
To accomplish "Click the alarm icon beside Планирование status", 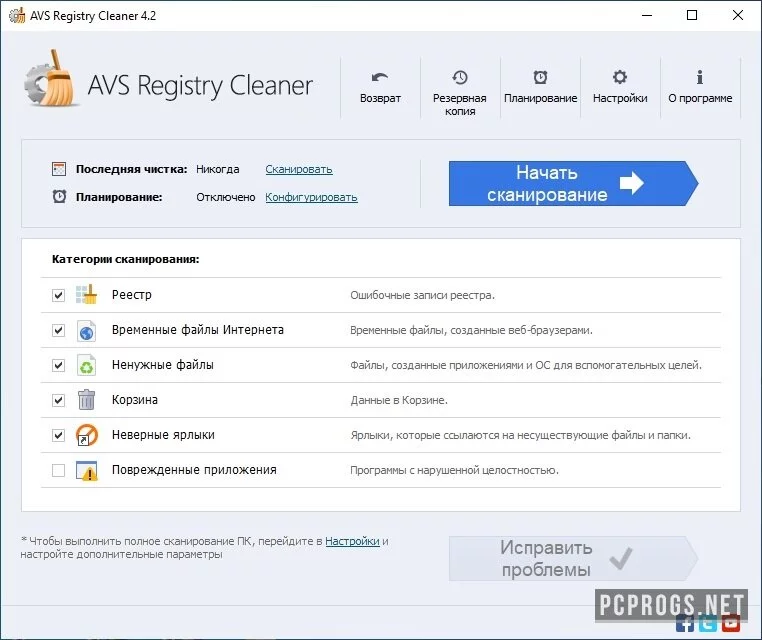I will coord(59,197).
